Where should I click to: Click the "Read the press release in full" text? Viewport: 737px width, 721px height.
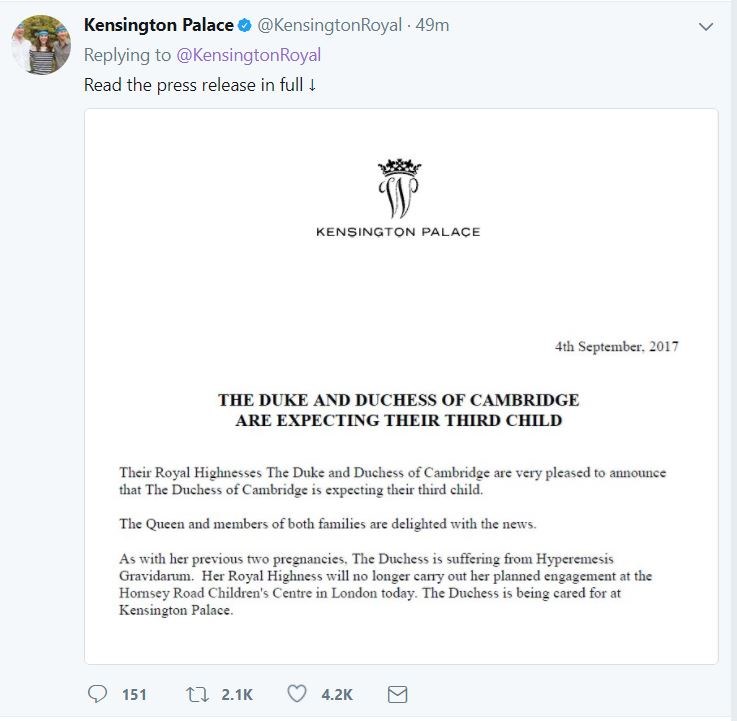(x=200, y=85)
